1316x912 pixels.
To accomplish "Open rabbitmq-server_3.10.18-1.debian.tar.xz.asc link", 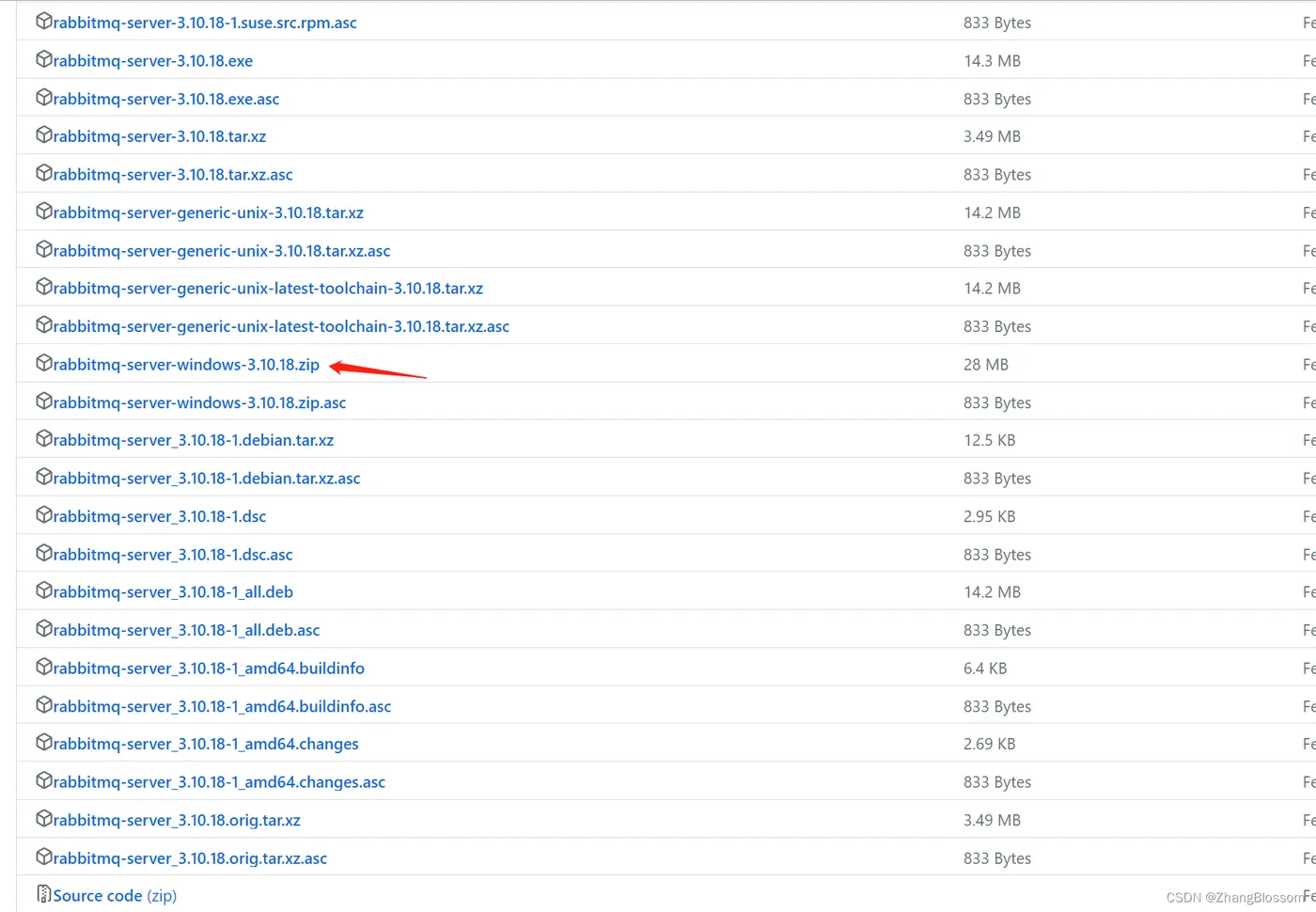I will click(207, 479).
